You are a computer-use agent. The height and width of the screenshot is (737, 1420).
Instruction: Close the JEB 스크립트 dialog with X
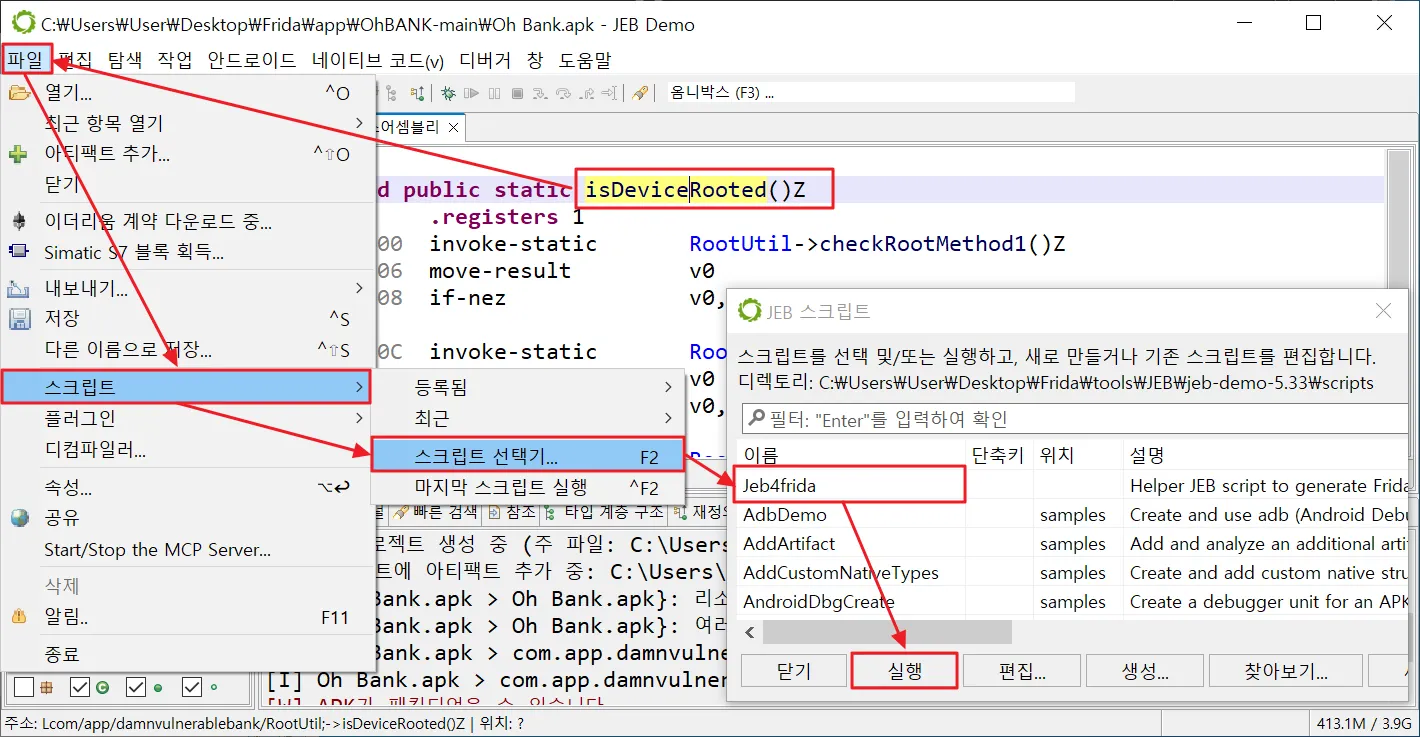click(x=1383, y=312)
